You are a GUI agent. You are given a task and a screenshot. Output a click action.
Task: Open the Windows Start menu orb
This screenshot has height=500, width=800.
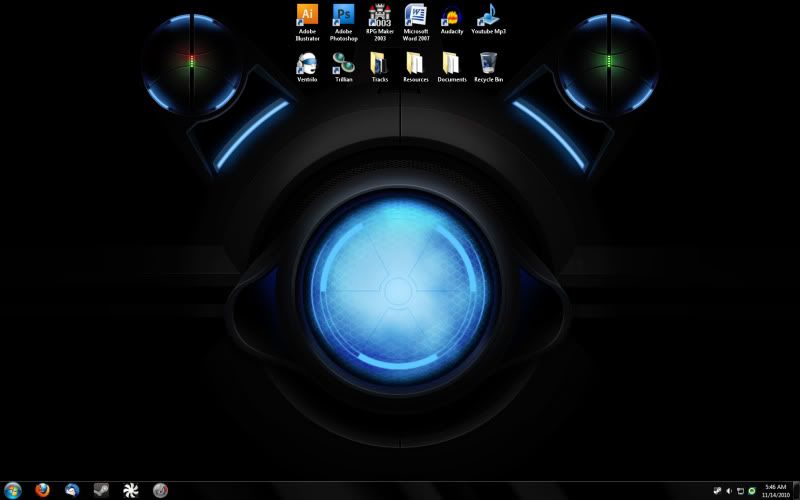[x=12, y=491]
